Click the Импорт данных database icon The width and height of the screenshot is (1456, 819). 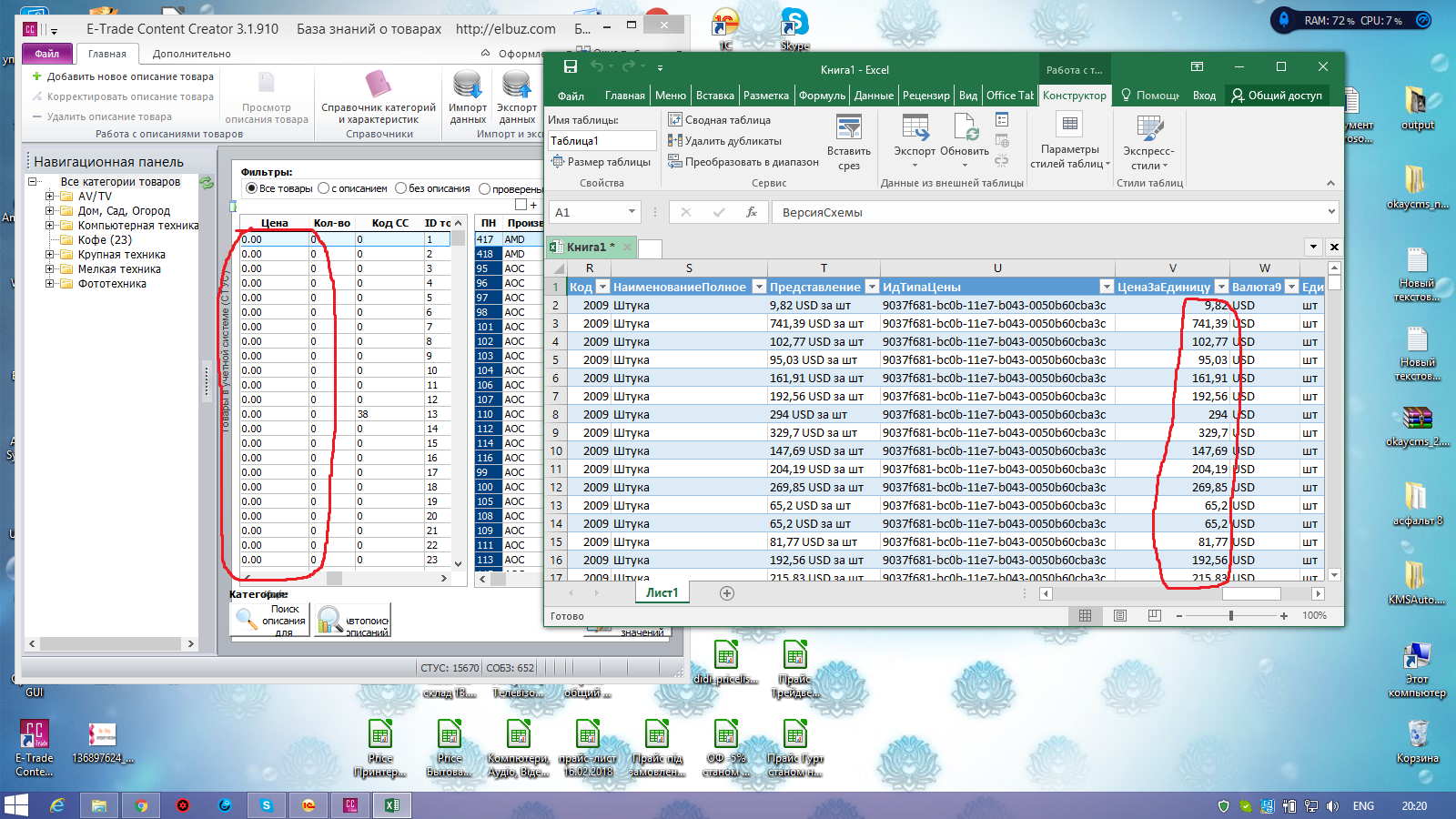468,98
